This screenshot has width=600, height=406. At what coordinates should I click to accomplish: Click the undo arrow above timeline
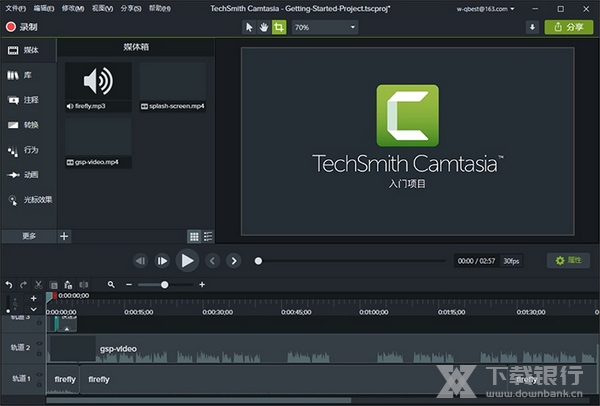coord(9,285)
